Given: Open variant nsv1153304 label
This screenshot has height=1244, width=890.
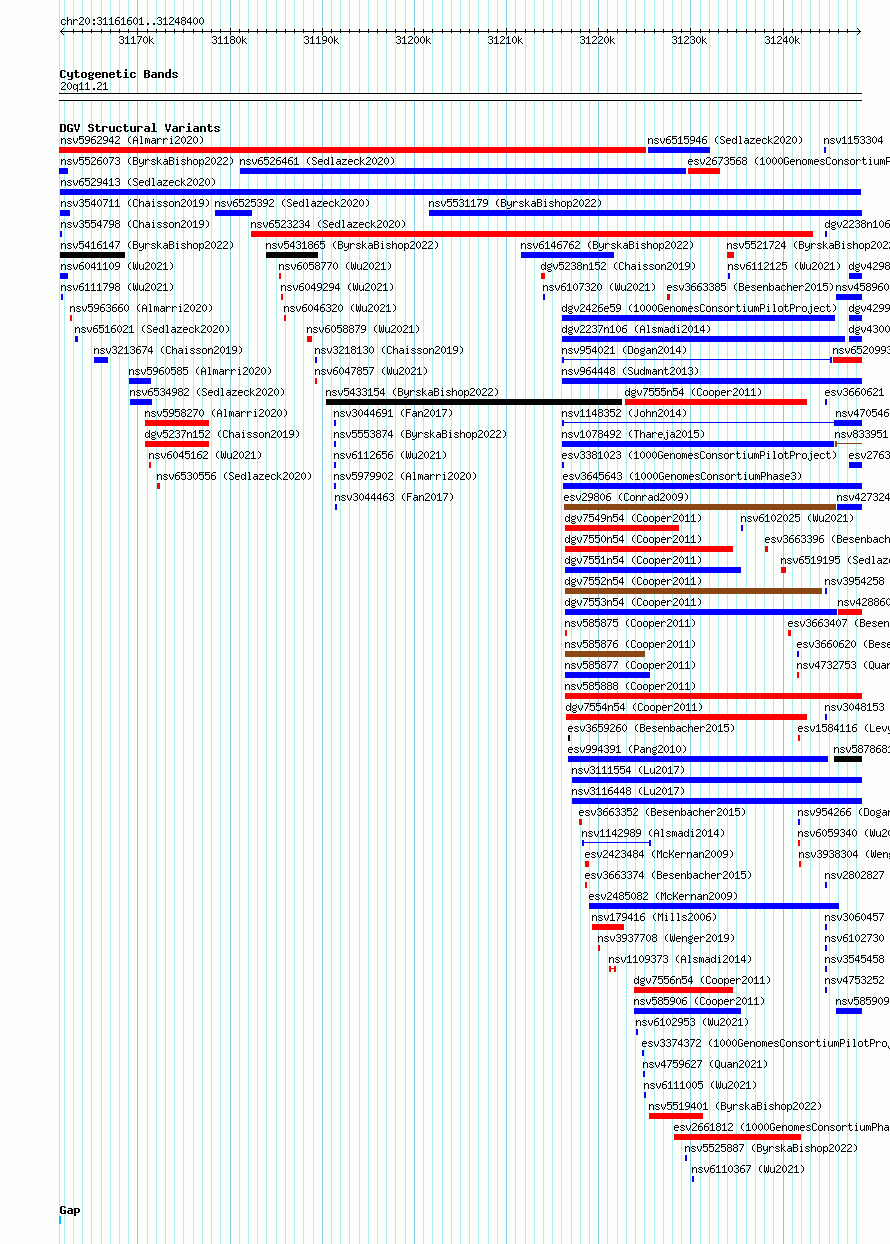Looking at the screenshot, I should point(854,141).
